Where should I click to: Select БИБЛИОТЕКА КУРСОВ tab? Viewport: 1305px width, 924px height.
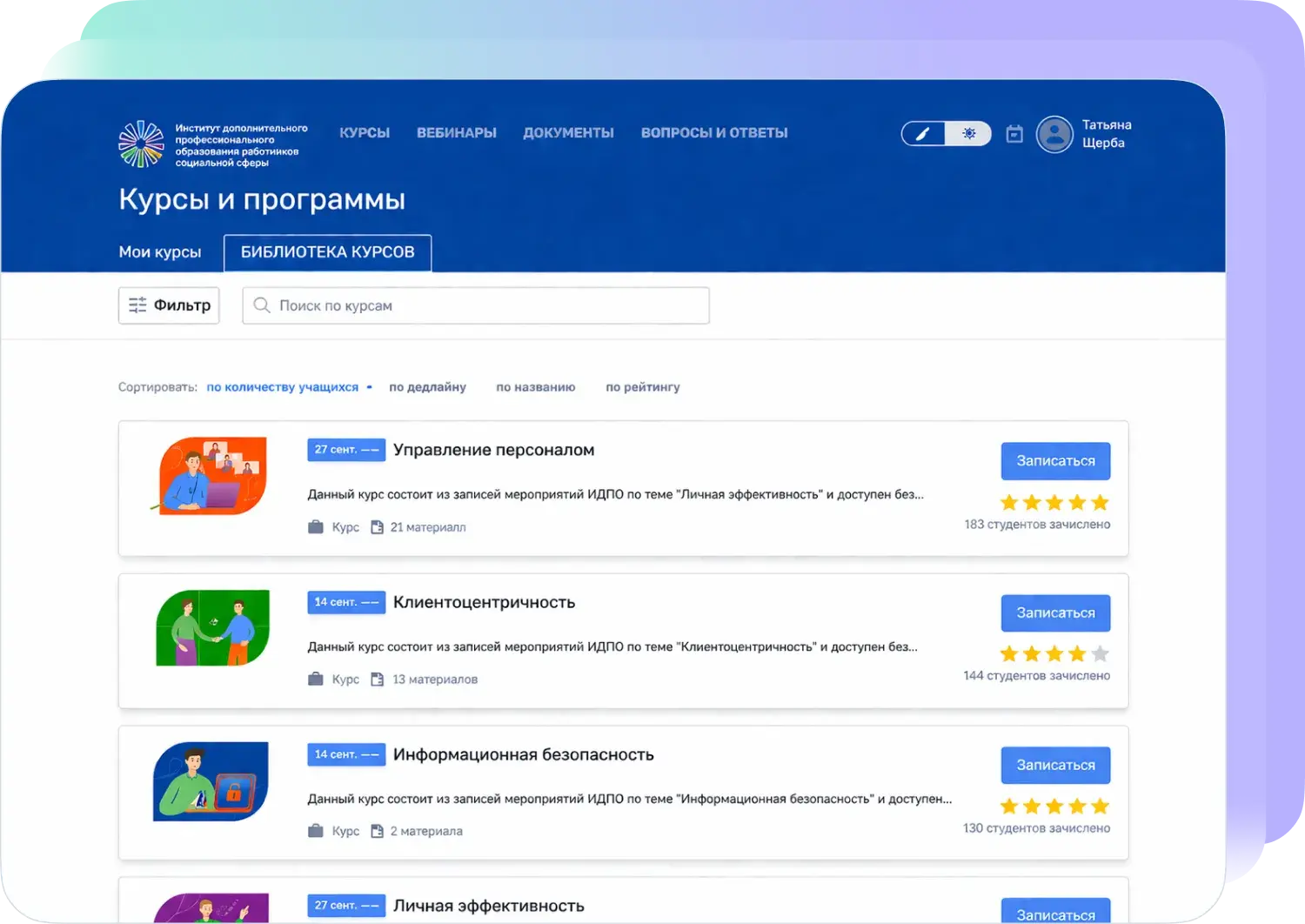coord(328,252)
